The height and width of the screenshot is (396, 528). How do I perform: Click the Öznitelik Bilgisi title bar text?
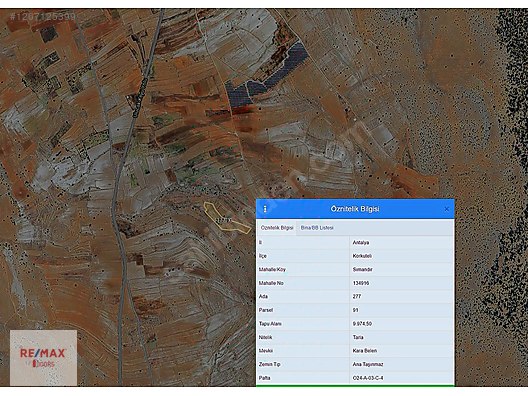(x=355, y=209)
